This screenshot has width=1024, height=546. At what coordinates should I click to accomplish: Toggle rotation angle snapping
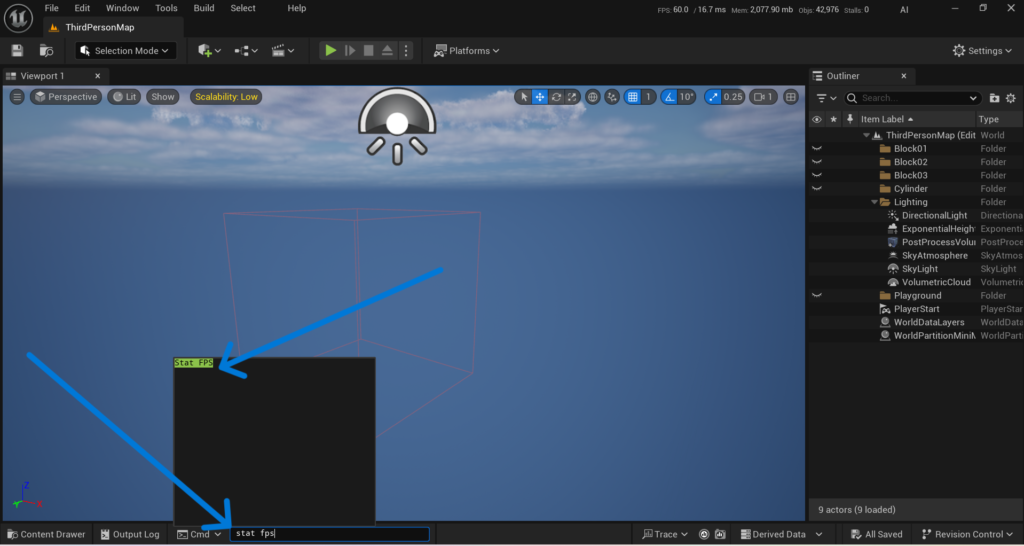click(669, 97)
